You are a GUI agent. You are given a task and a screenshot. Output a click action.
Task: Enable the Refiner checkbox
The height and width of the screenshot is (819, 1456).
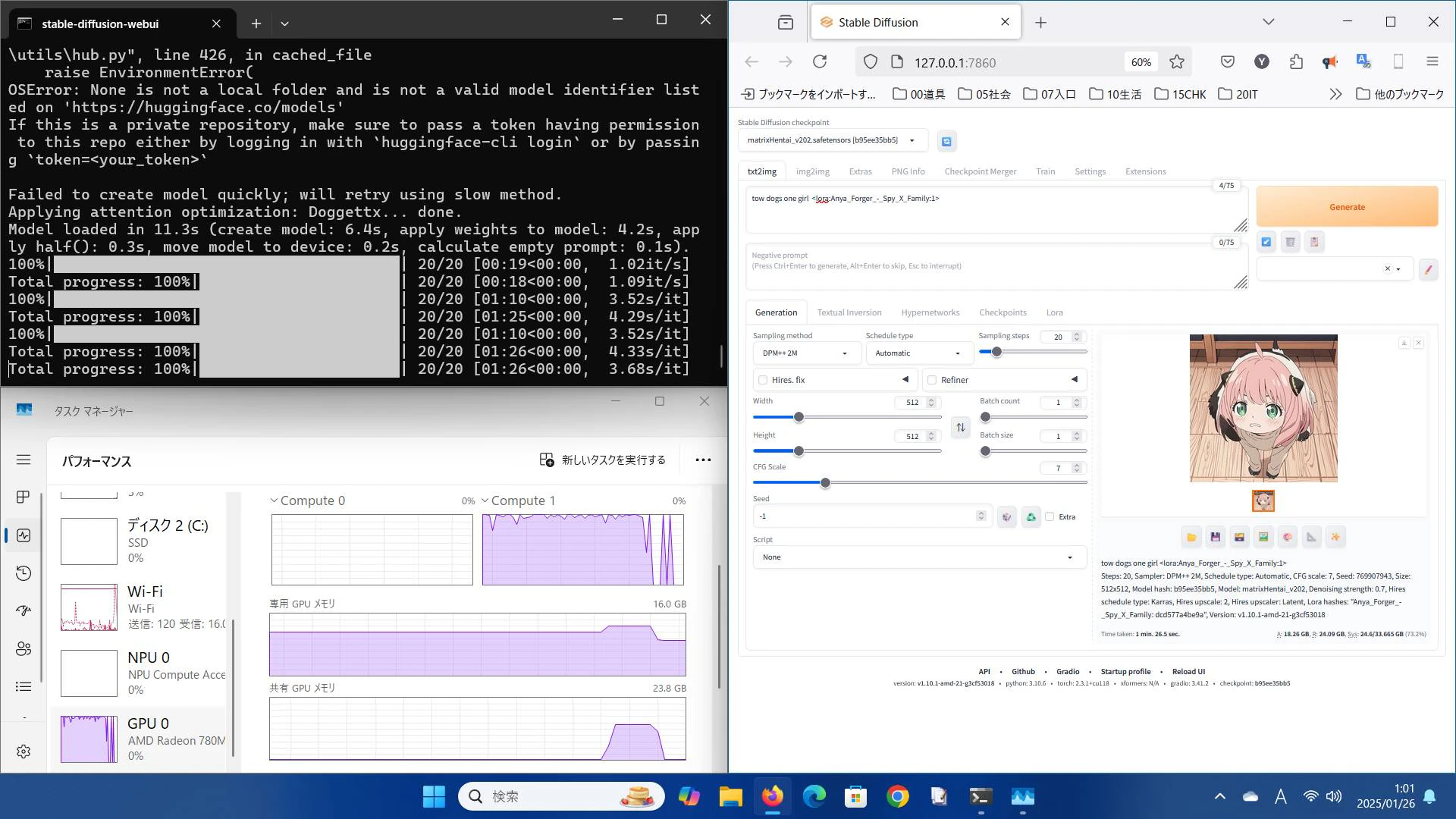click(x=932, y=380)
